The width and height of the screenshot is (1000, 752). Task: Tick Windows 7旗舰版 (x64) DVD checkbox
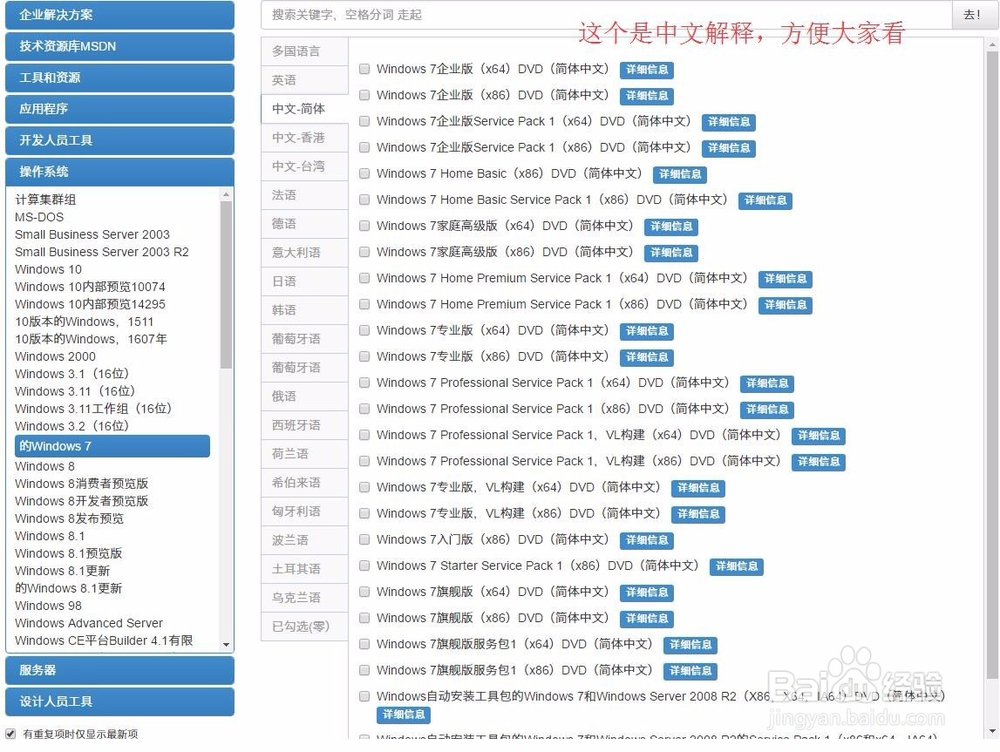(364, 592)
